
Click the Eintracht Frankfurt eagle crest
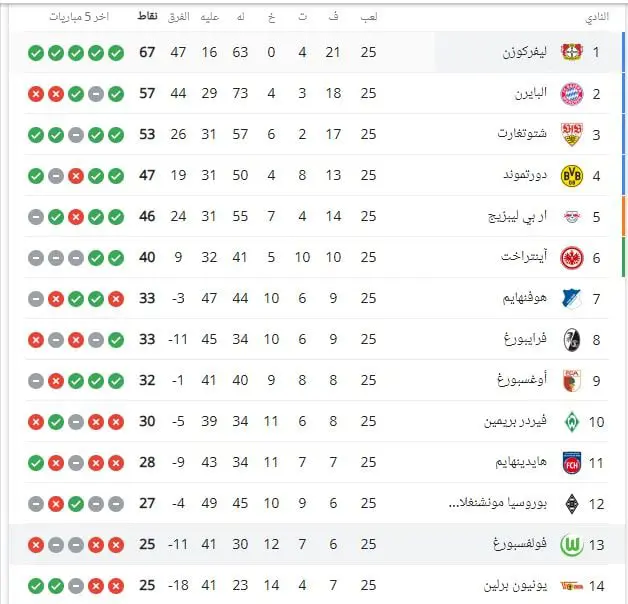(x=572, y=258)
